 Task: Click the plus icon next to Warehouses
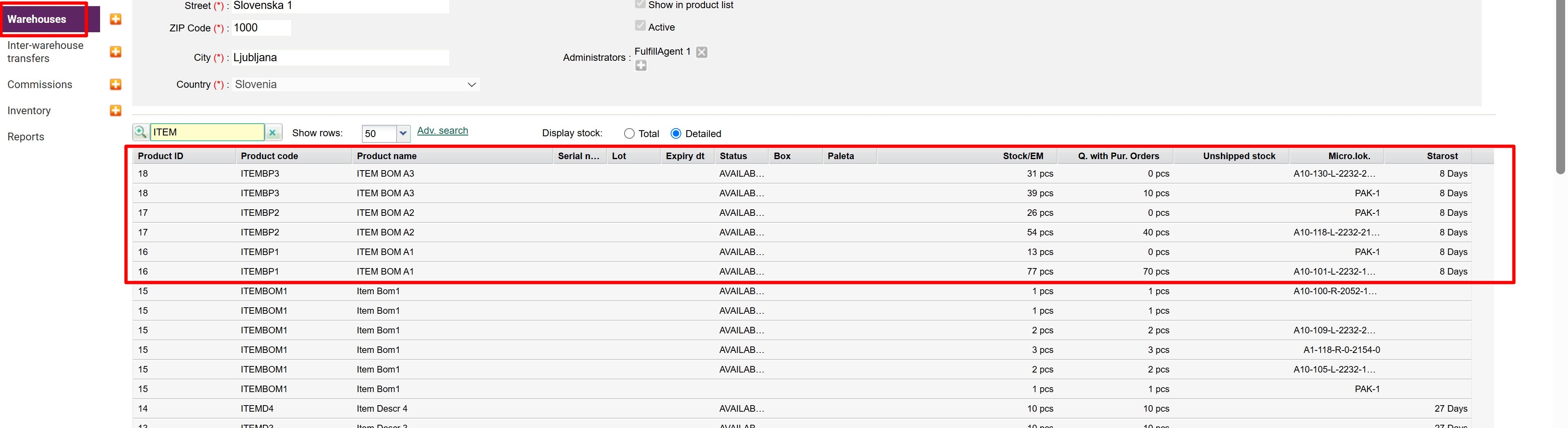(x=116, y=20)
